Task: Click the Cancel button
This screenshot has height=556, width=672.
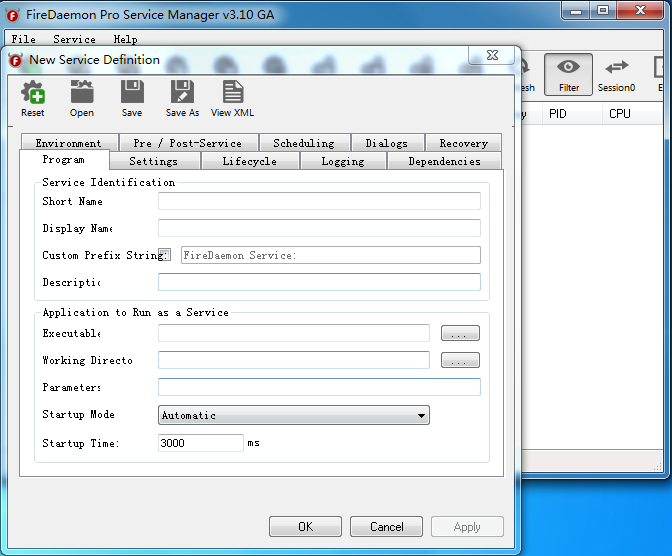Action: 386,526
